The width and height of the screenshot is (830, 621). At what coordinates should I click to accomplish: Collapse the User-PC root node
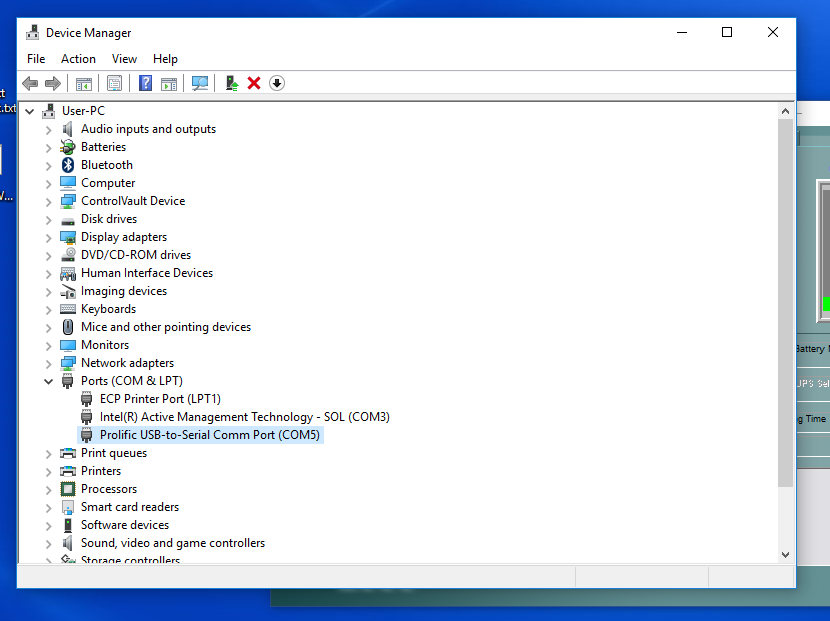click(30, 111)
